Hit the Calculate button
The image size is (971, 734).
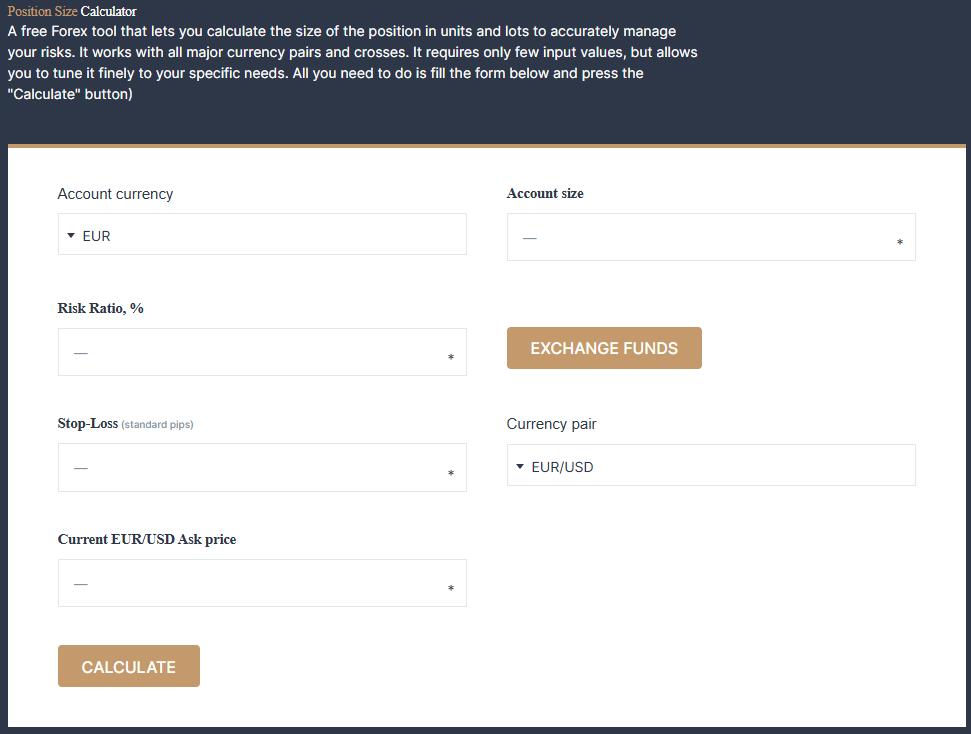[129, 666]
